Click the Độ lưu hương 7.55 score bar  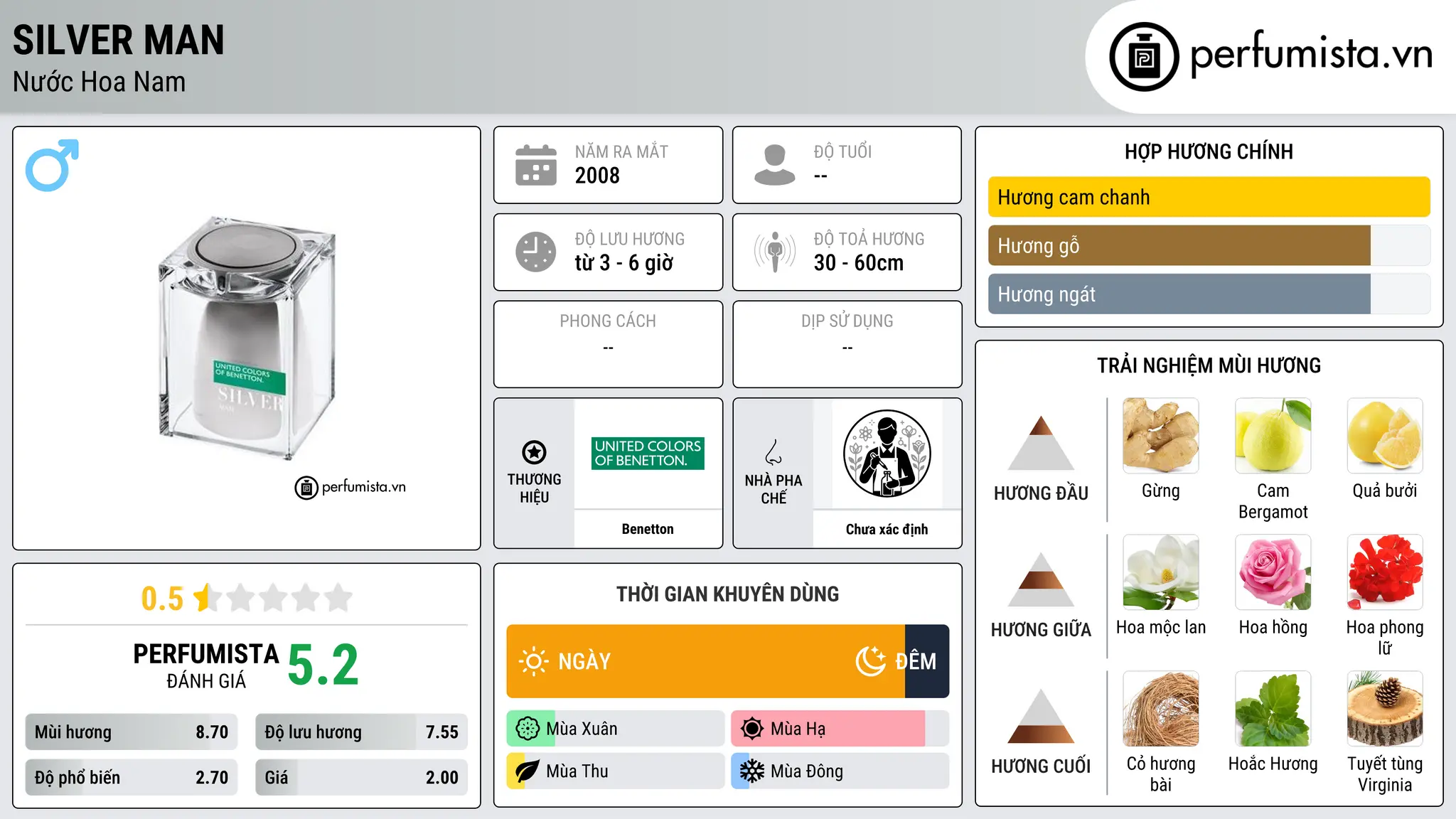[x=361, y=732]
